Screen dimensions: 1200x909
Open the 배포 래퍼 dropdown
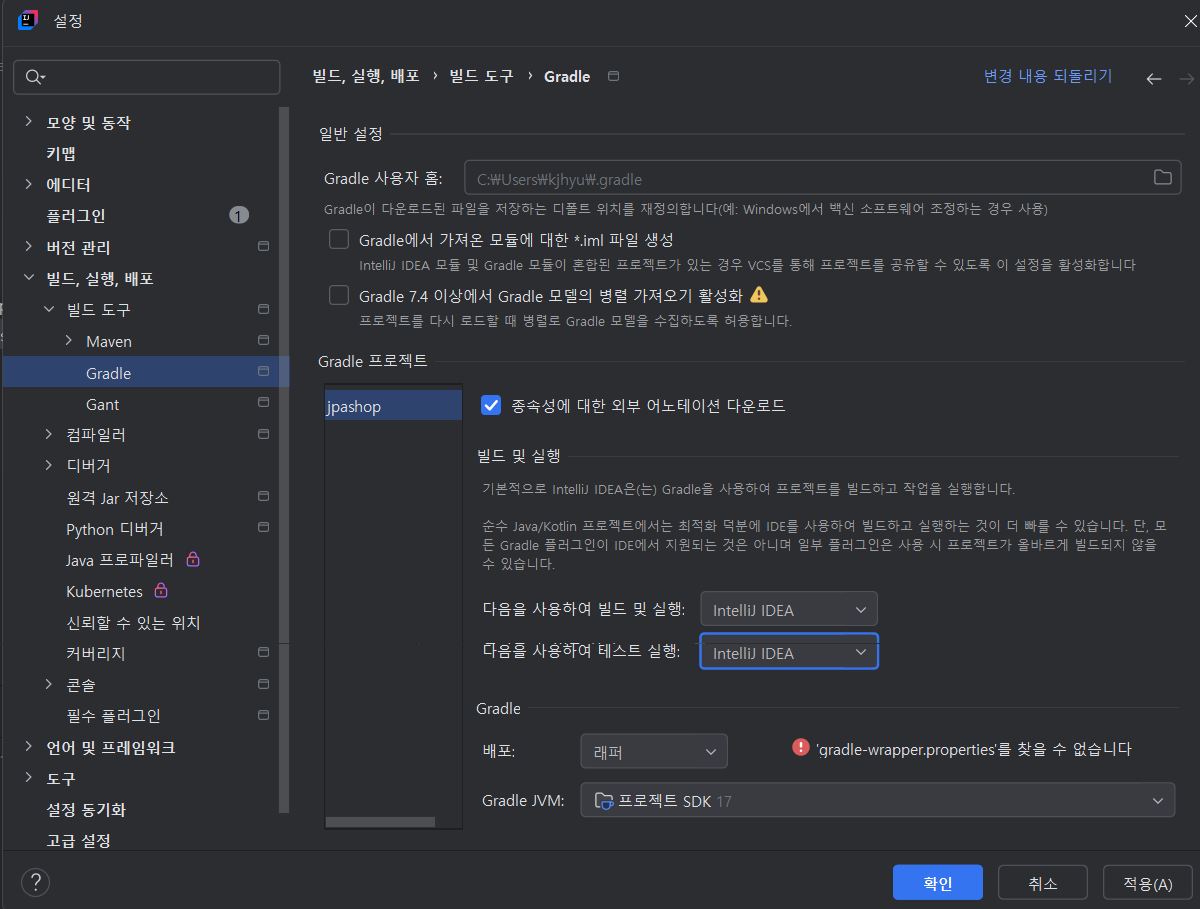654,751
